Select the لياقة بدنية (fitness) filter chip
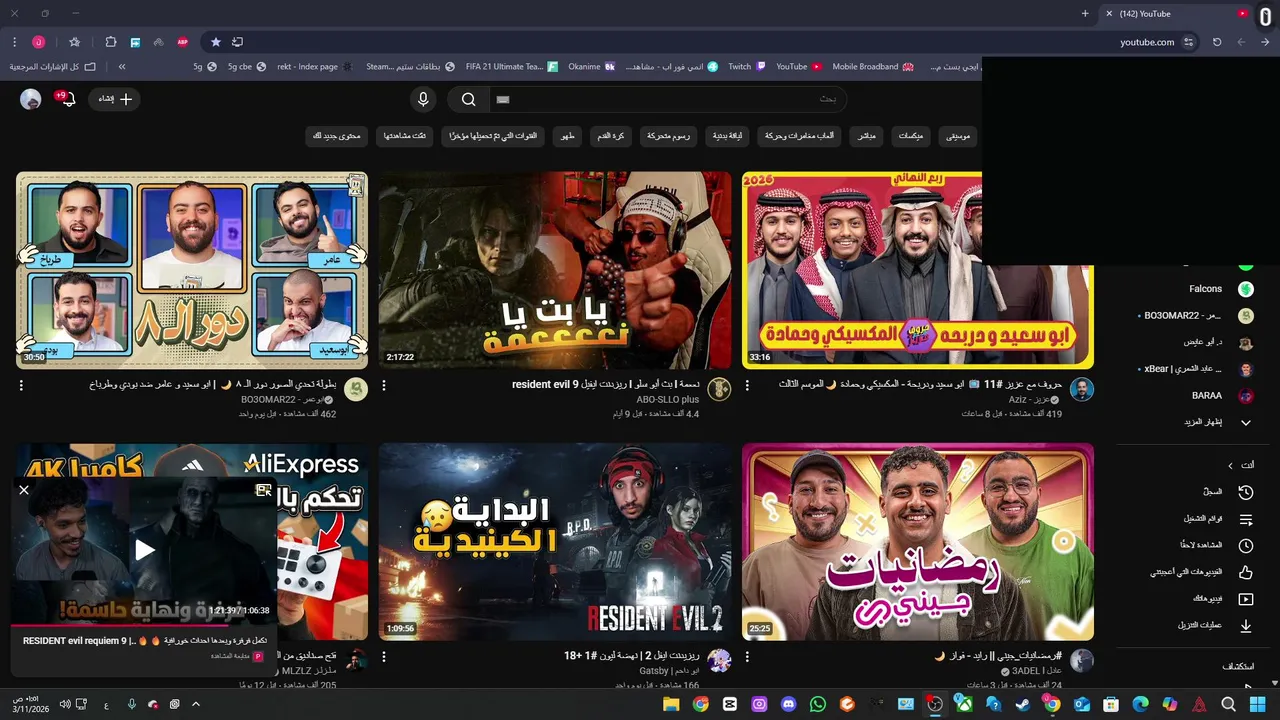Image resolution: width=1280 pixels, height=720 pixels. (x=727, y=136)
